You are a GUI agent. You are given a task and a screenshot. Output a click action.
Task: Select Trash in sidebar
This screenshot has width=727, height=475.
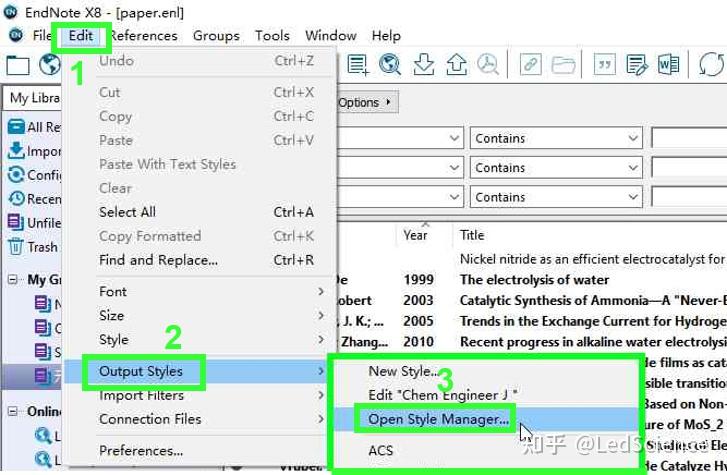tap(33, 247)
